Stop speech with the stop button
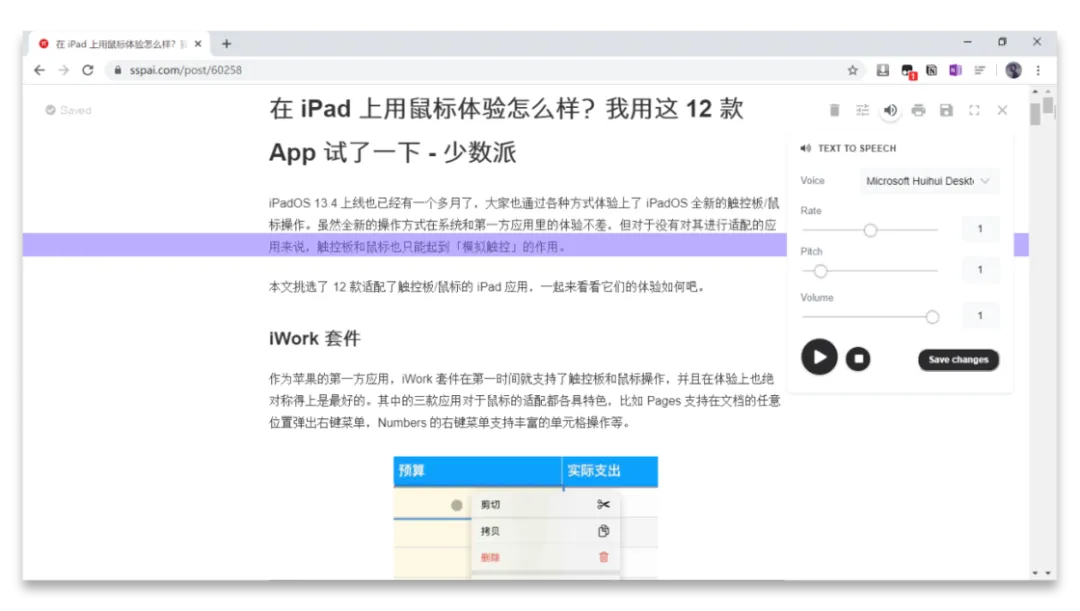 click(858, 359)
